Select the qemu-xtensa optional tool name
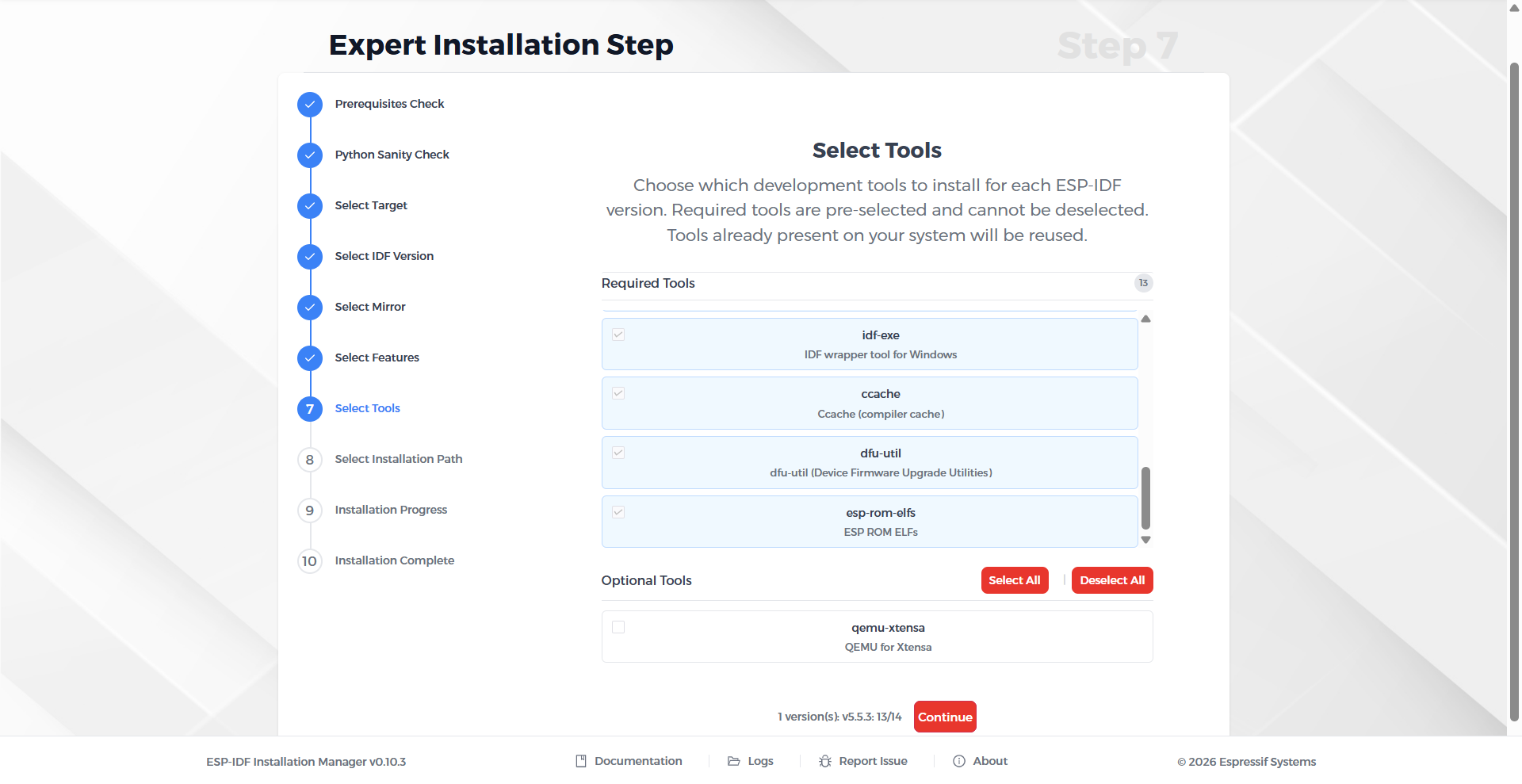The height and width of the screenshot is (784, 1522). point(888,628)
